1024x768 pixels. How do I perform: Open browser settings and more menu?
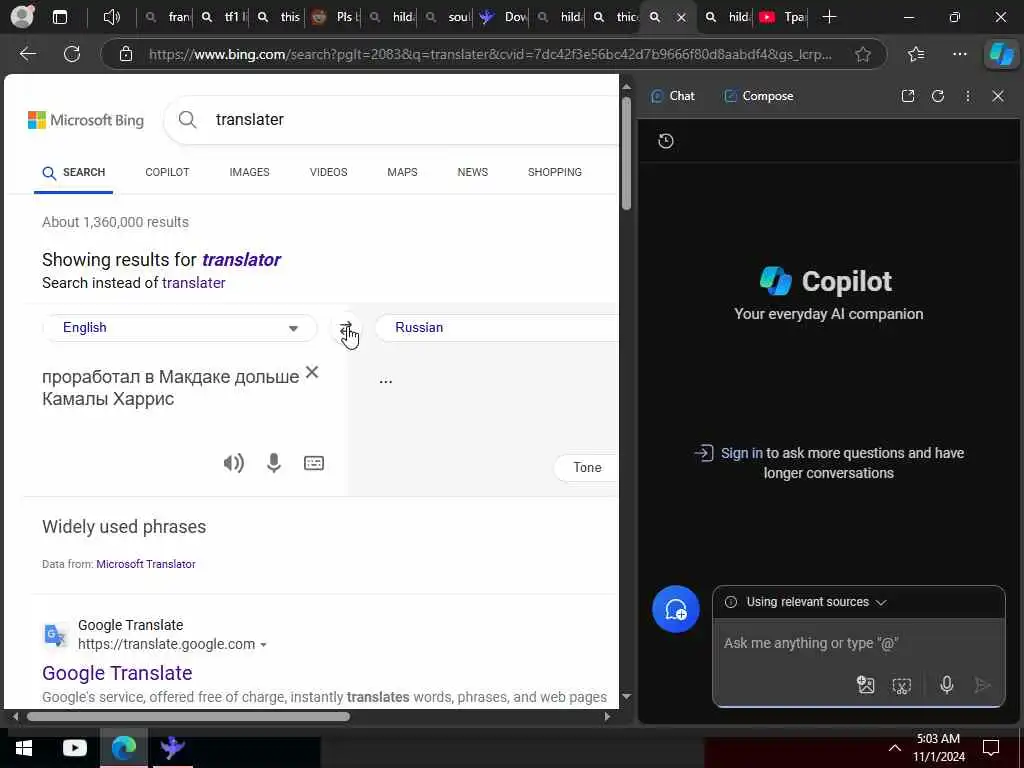click(x=959, y=54)
